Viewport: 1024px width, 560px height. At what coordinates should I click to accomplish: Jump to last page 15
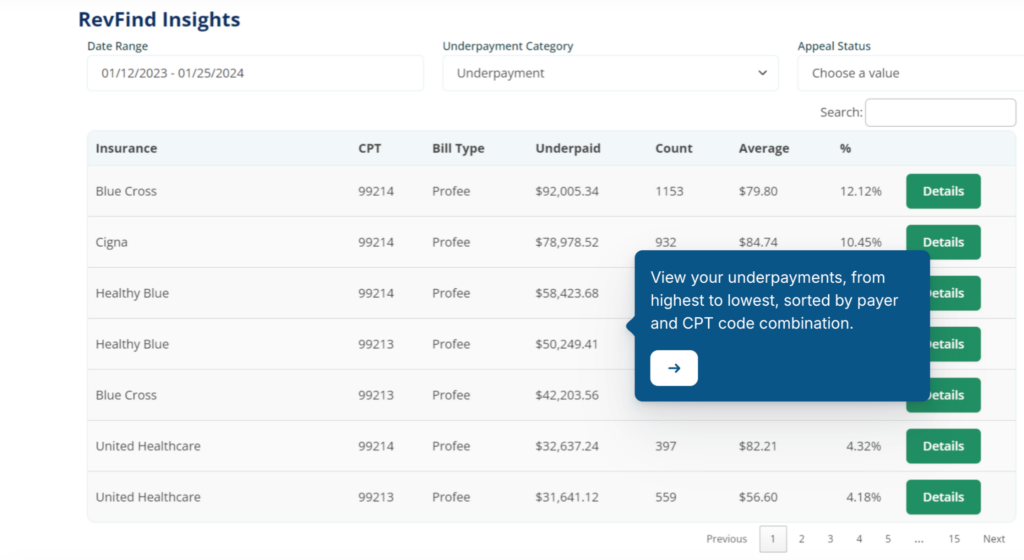[954, 539]
